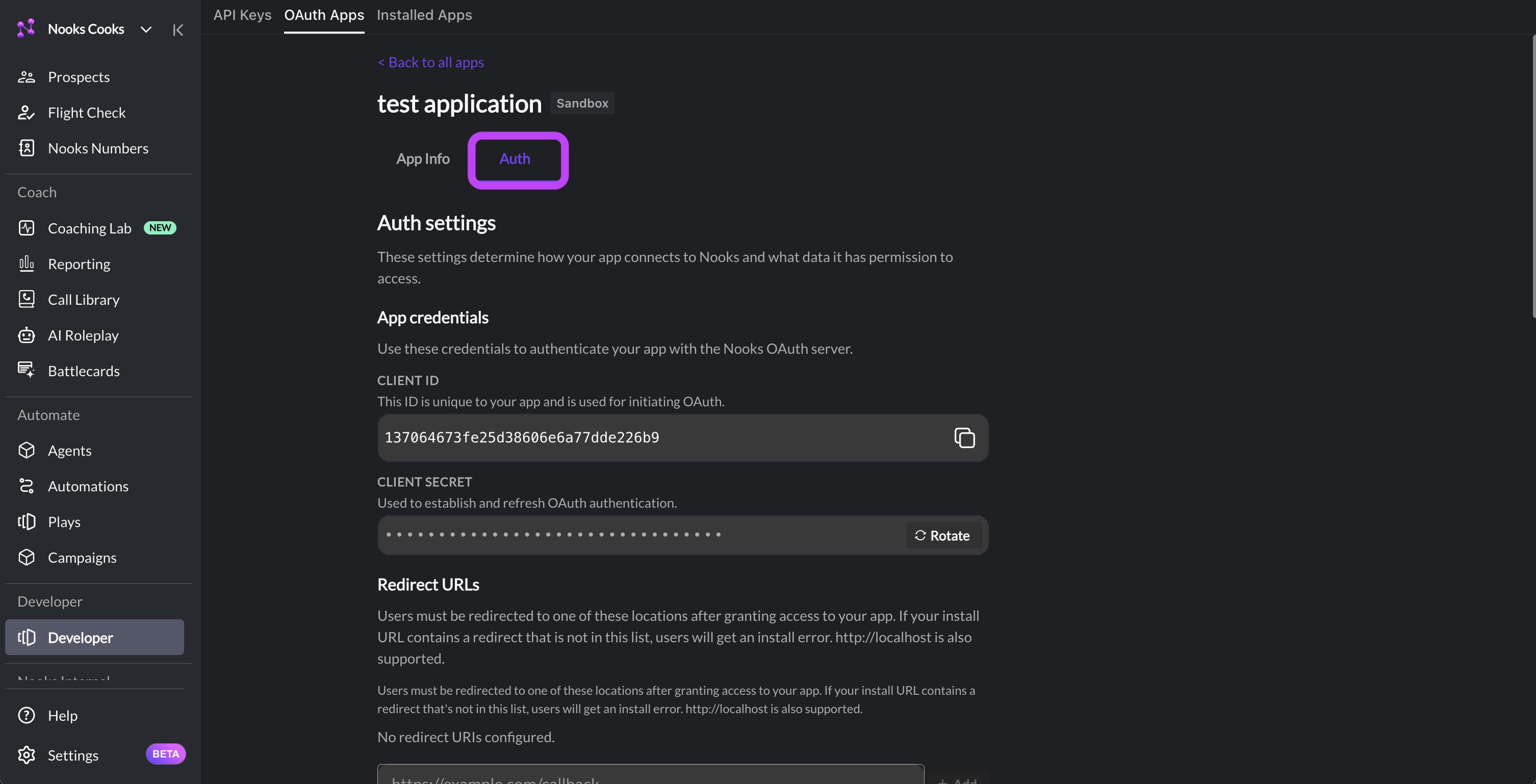Select the OAuth Apps tab

point(324,15)
